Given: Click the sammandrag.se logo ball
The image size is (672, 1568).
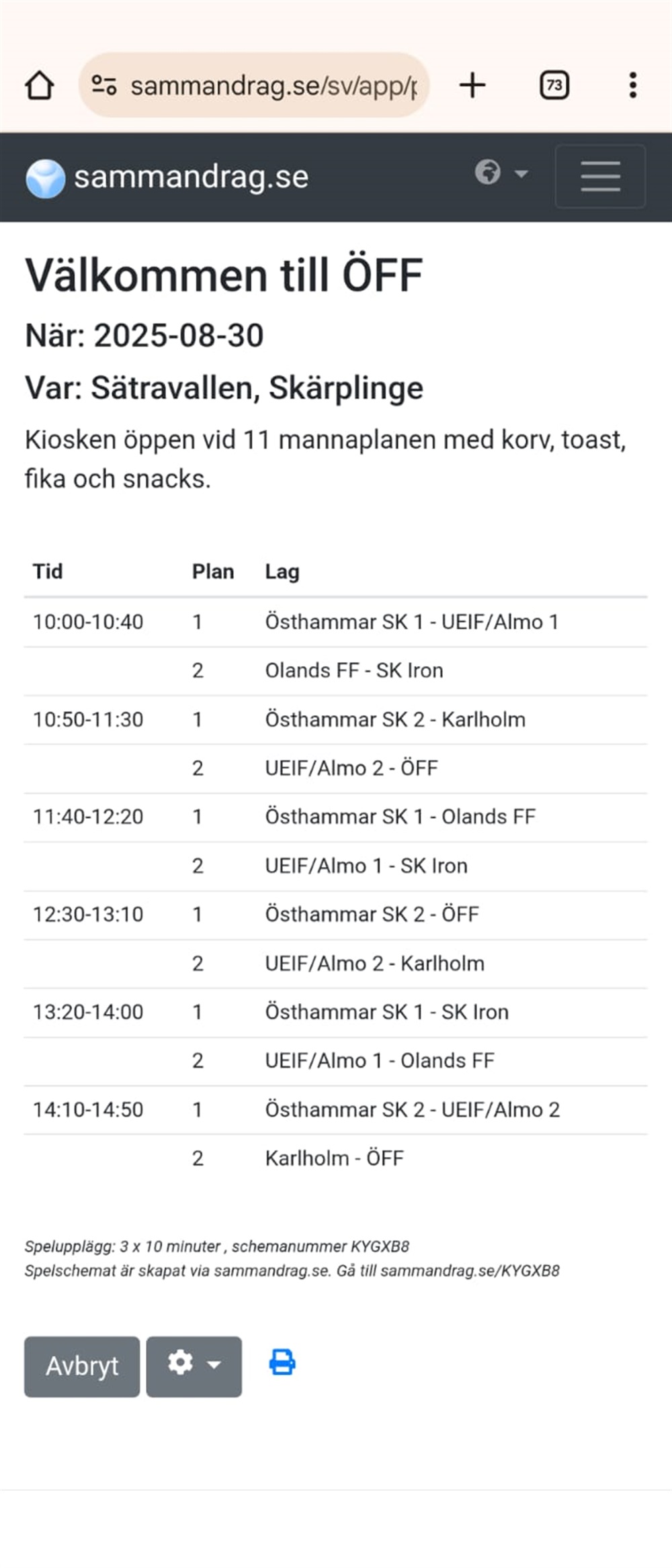Looking at the screenshot, I should click(x=45, y=179).
